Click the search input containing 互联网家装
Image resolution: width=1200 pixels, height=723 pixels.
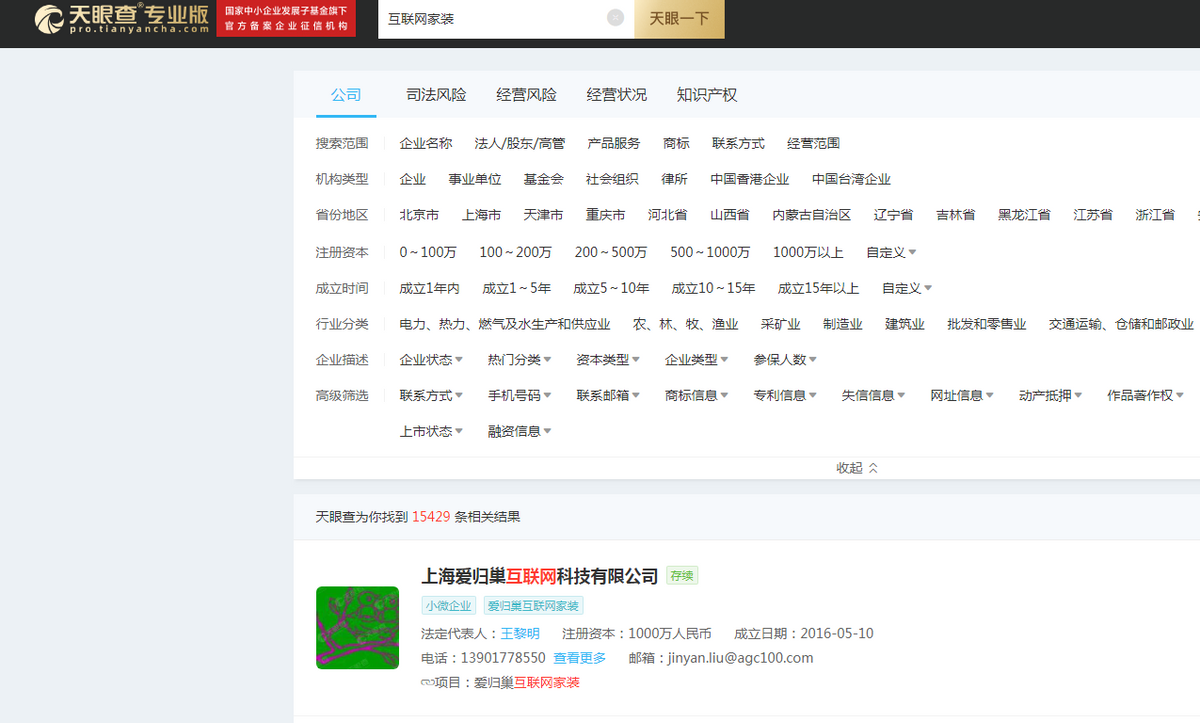point(492,18)
